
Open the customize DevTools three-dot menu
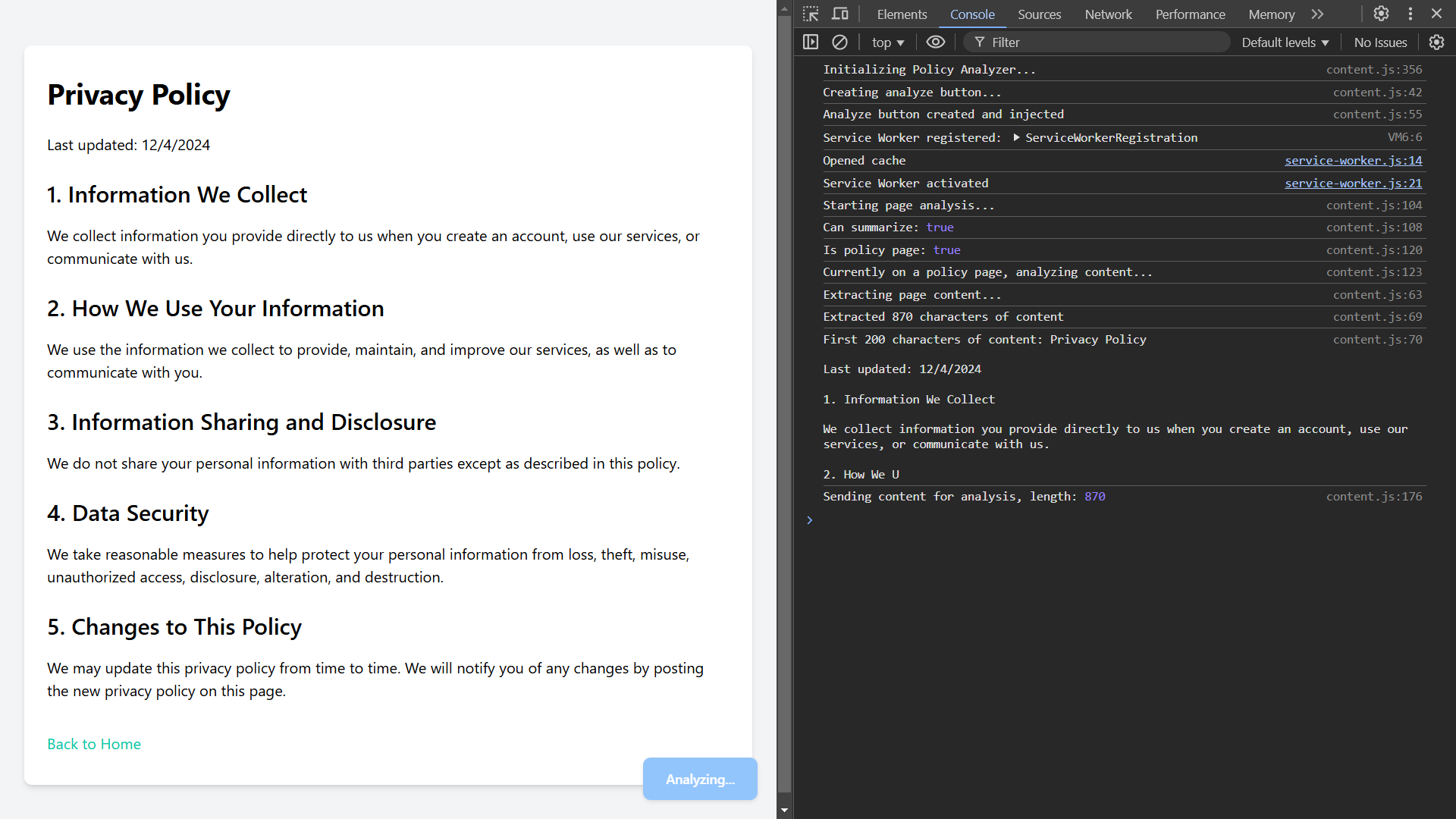pyautogui.click(x=1410, y=14)
